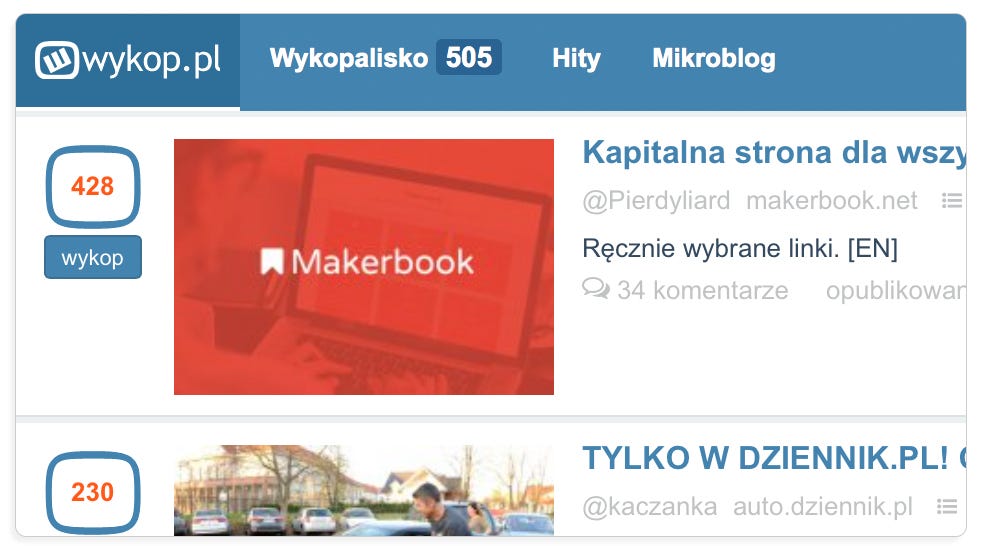
Task: Visit the @Pierdyliard user profile
Action: point(656,201)
